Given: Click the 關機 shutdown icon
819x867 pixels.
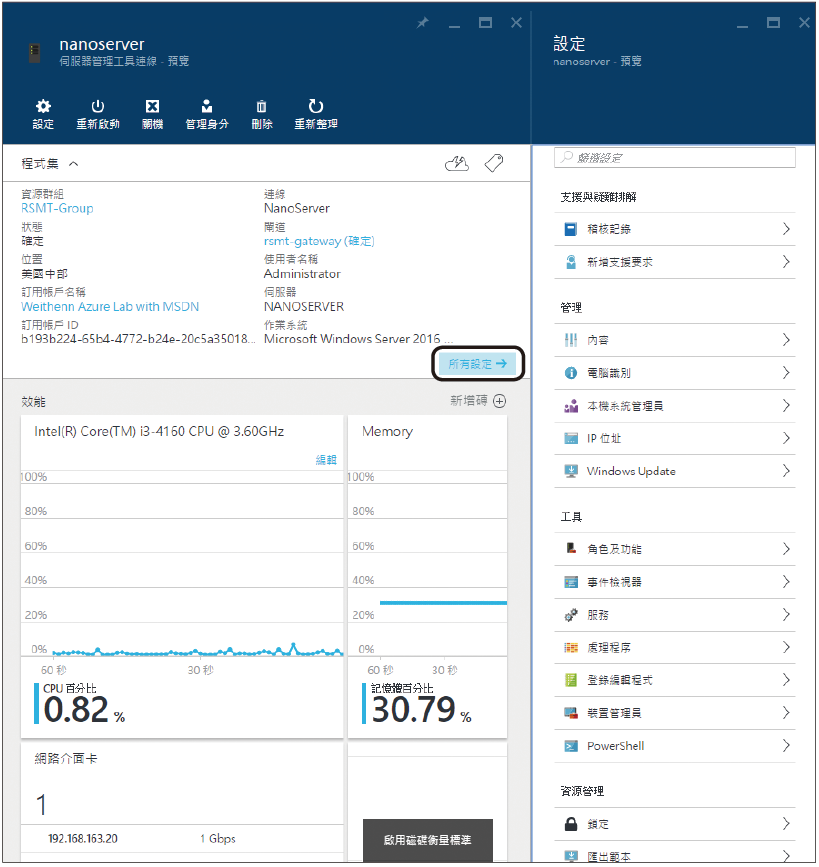Looking at the screenshot, I should [152, 106].
